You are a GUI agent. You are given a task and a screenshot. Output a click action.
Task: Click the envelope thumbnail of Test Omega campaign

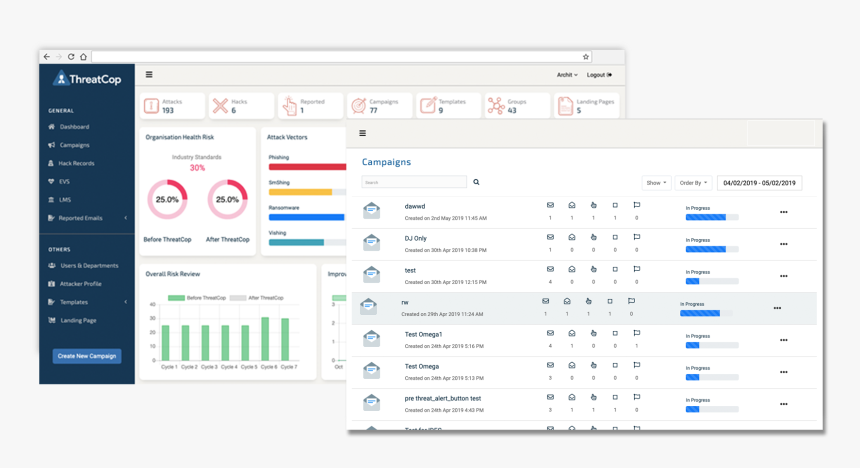click(372, 370)
